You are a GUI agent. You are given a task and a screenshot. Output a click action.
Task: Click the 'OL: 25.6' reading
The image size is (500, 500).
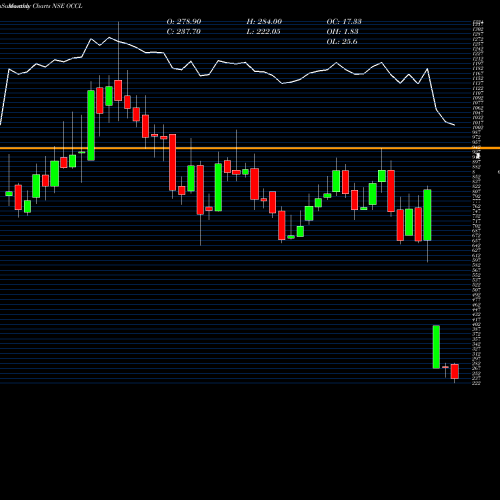[342, 42]
